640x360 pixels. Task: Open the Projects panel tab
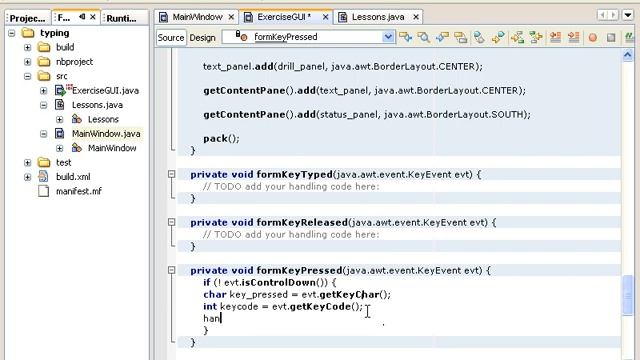[27, 18]
